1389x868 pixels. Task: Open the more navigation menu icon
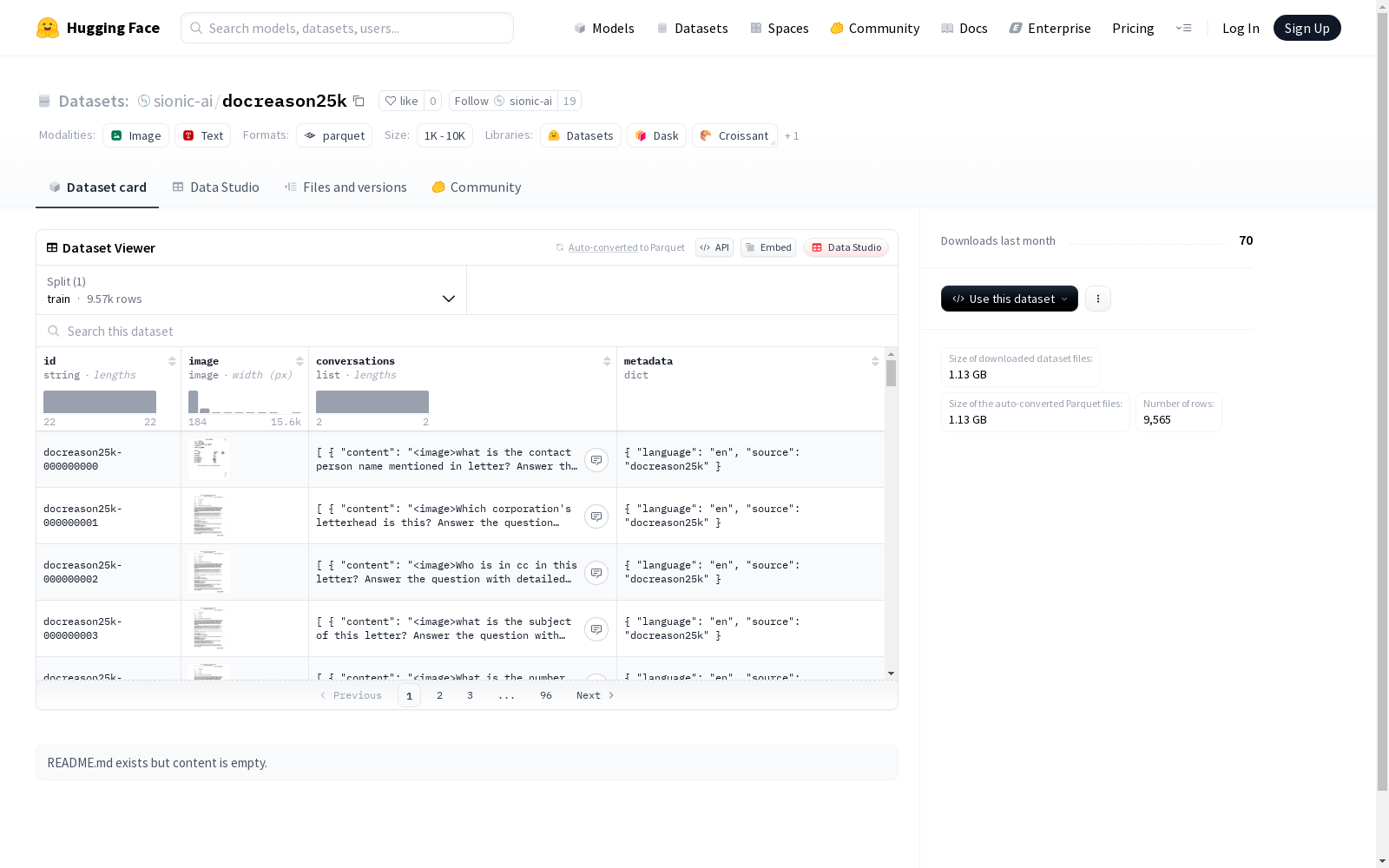pos(1183,28)
